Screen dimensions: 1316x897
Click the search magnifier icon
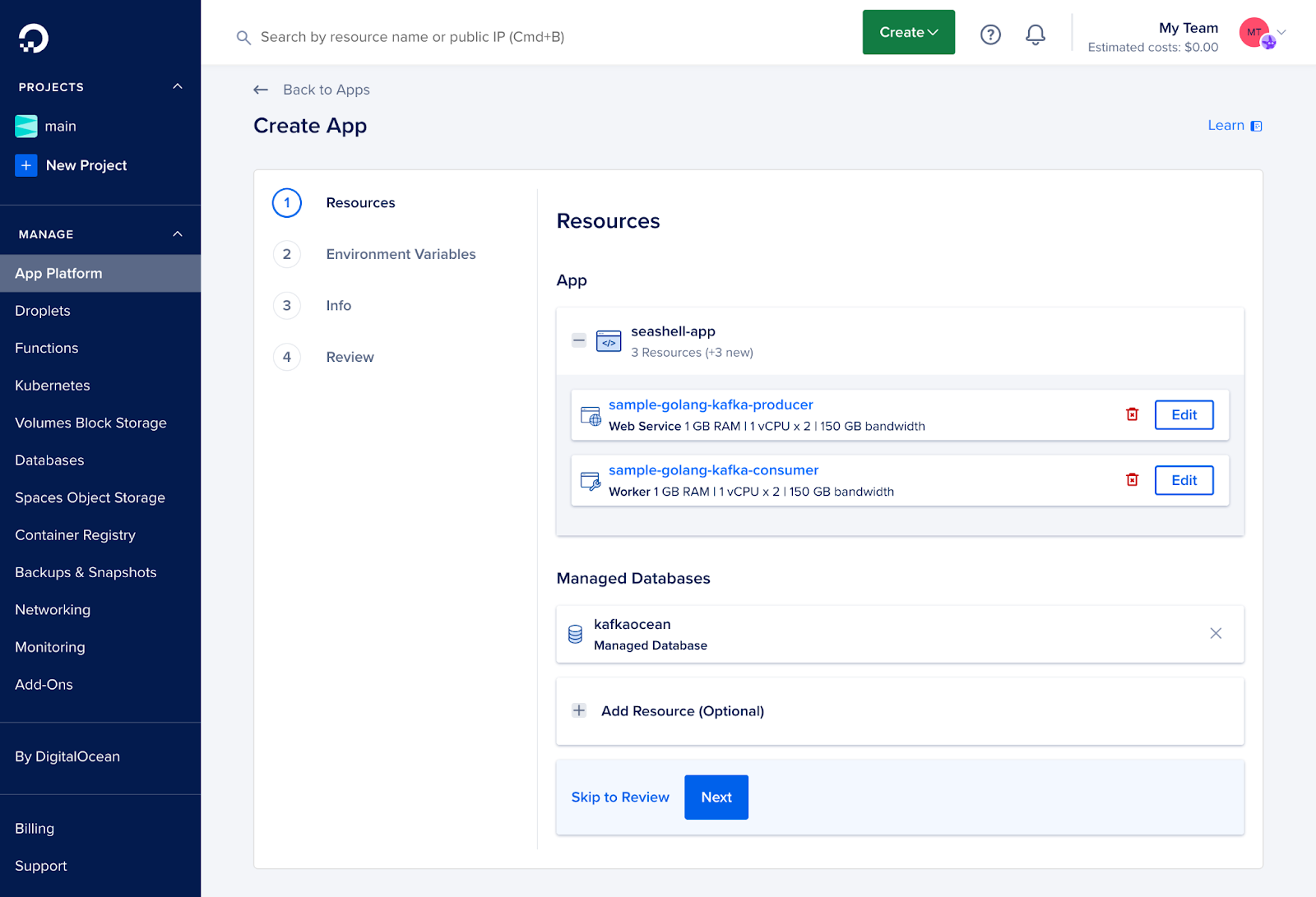click(243, 37)
